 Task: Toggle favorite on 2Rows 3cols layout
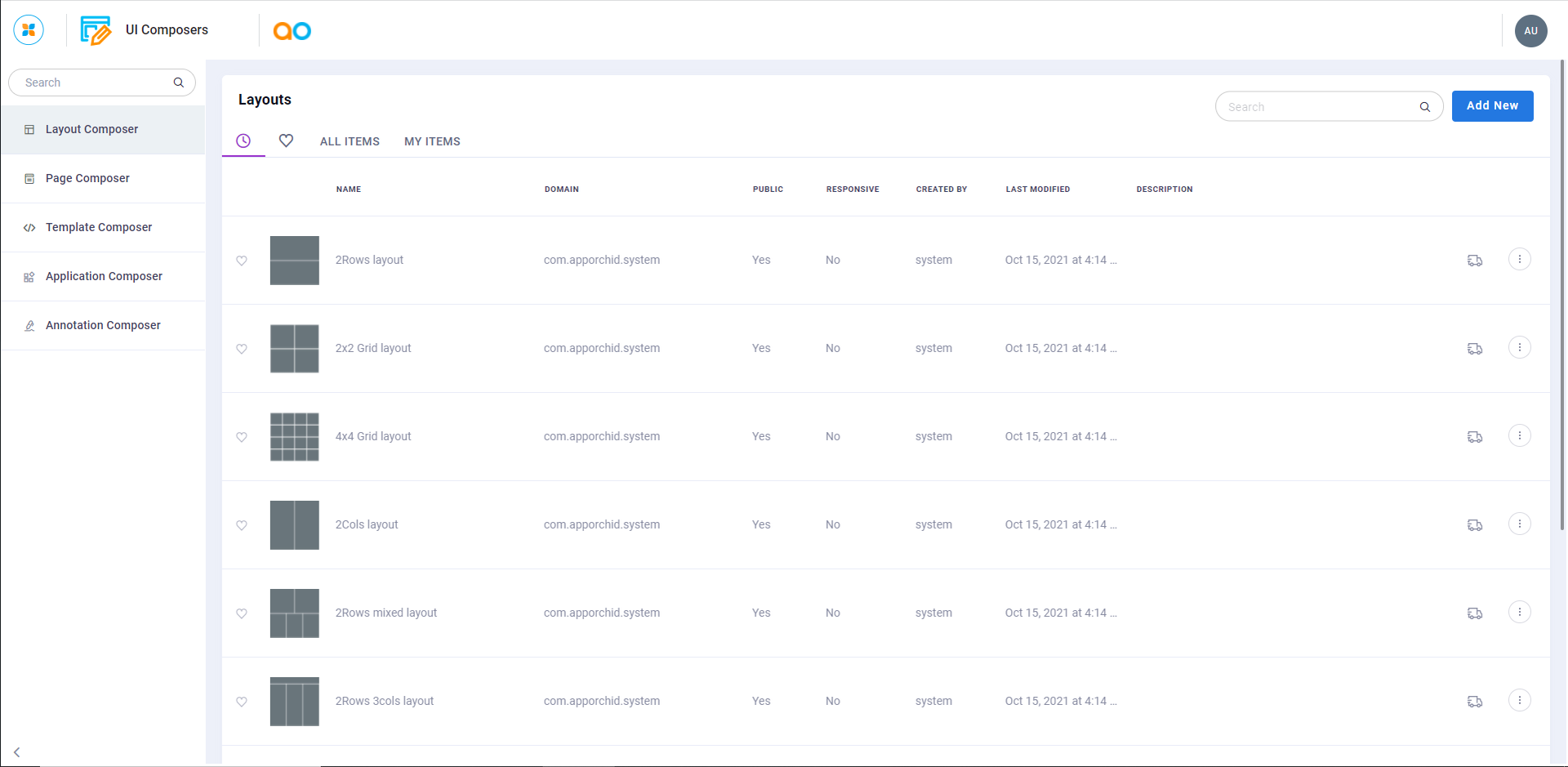click(242, 702)
